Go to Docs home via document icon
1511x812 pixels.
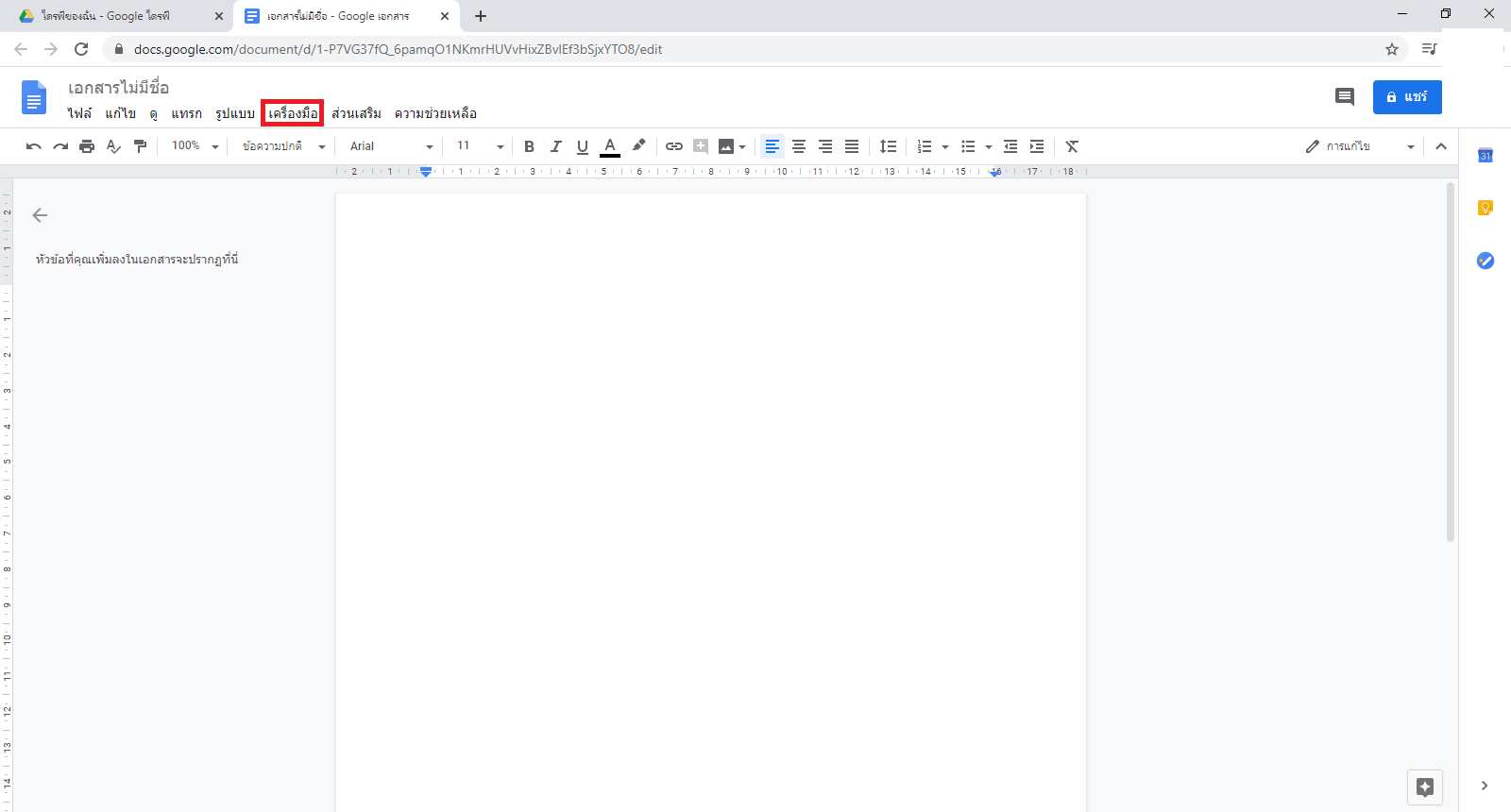click(x=34, y=97)
